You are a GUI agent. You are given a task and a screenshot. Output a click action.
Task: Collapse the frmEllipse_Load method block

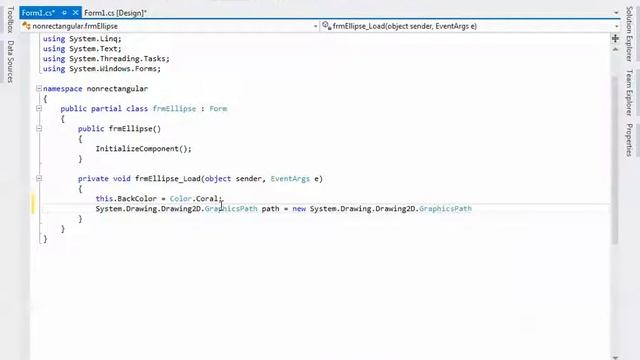(39, 178)
